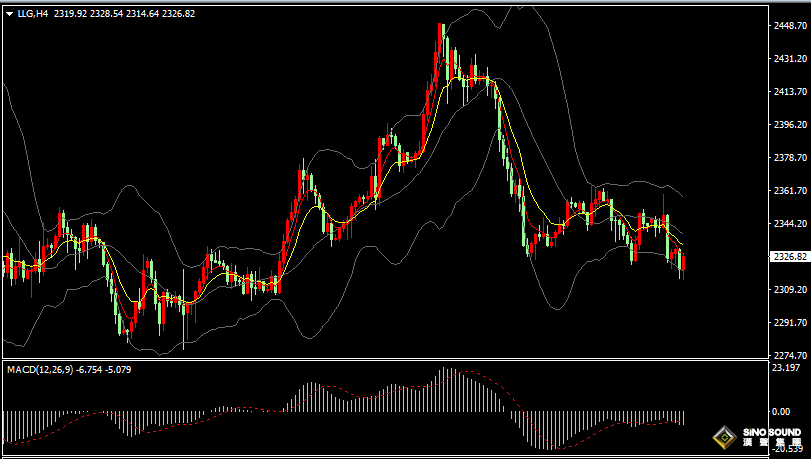Click the Sino Sound diamond logo icon
Image resolution: width=811 pixels, height=459 pixels.
[722, 437]
